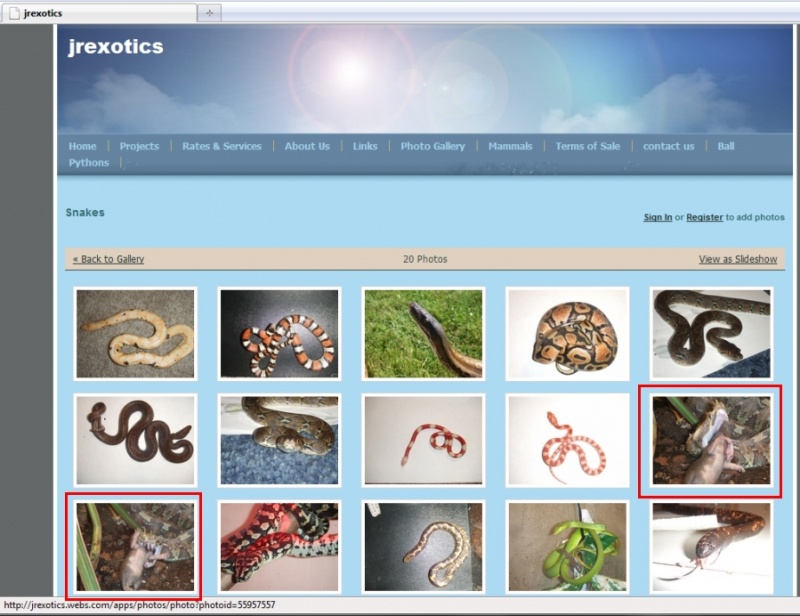
Task: Open the snake on green grass photo
Action: (423, 334)
